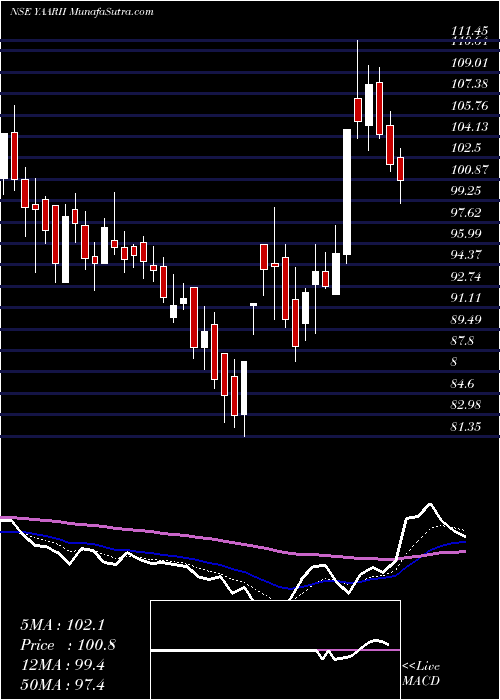Screen dimensions: 500x700
Task: Select the 81.35 lowest price label
Action: (x=467, y=427)
